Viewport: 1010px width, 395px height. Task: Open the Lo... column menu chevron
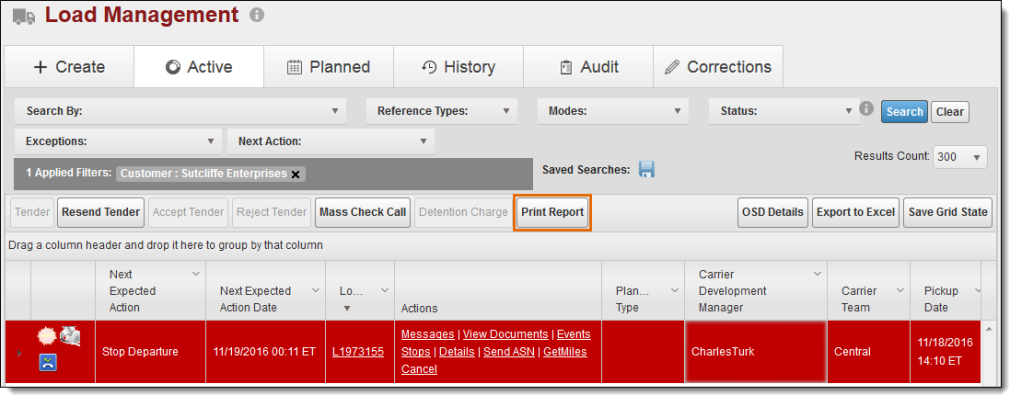385,291
